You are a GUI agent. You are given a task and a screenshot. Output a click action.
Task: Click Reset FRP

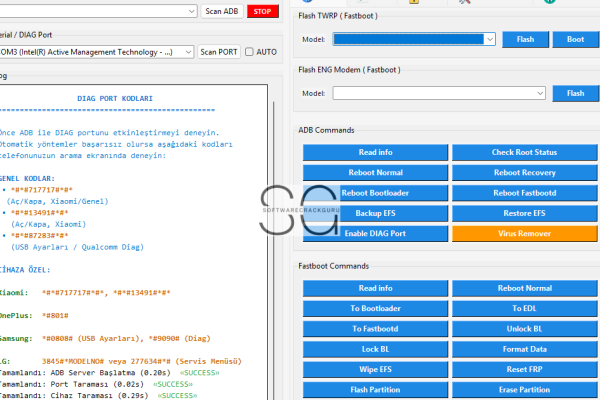524,369
